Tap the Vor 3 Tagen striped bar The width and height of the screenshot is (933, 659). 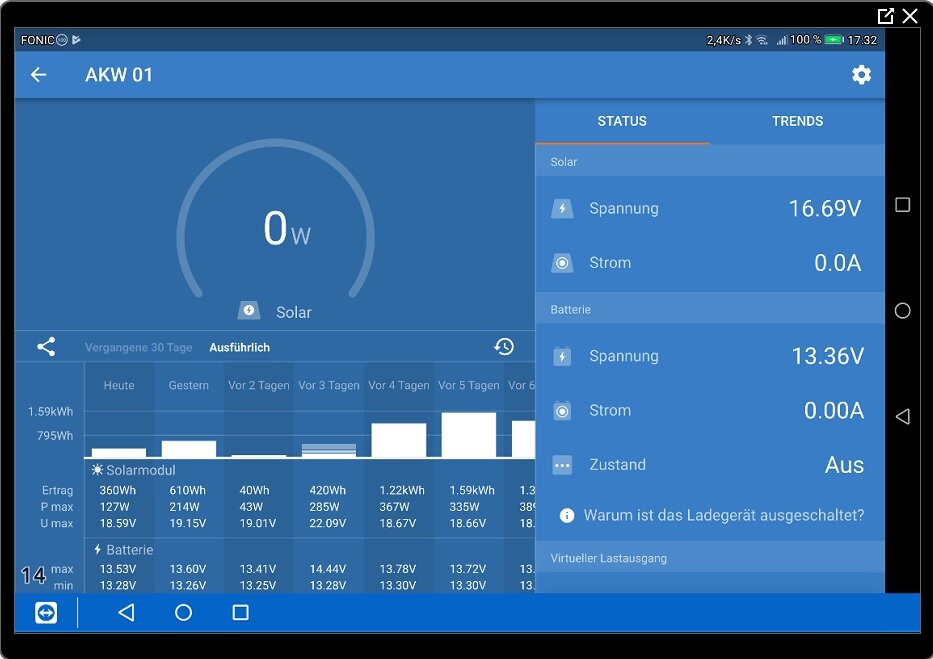point(329,451)
